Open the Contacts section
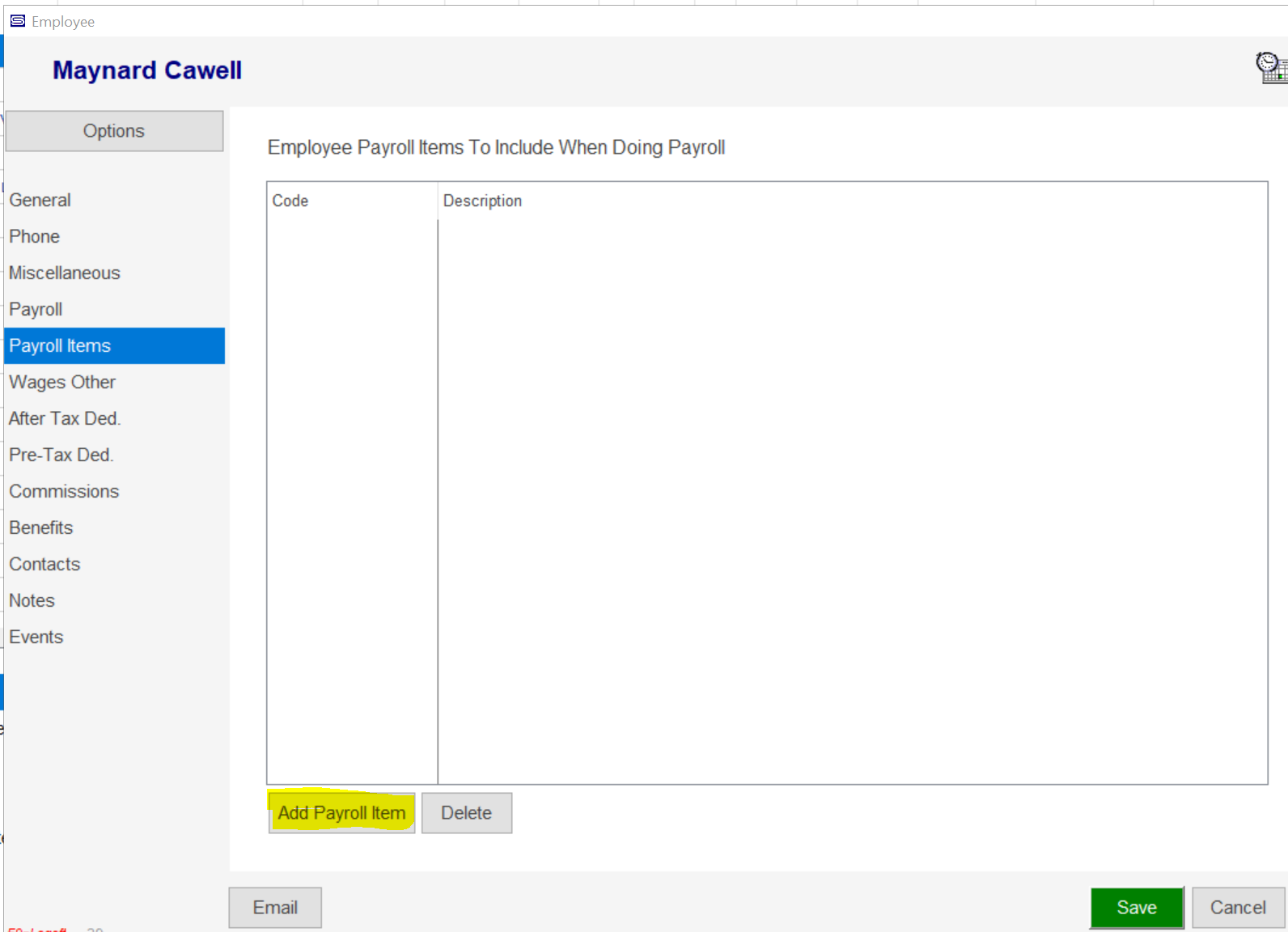This screenshot has width=1288, height=932. (x=44, y=564)
